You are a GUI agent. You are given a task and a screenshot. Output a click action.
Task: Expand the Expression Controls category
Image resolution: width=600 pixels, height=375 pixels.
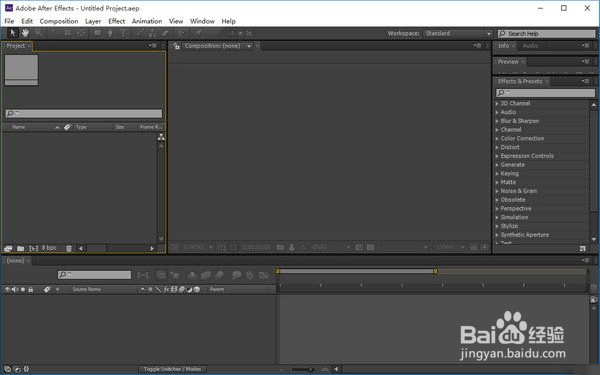[497, 157]
